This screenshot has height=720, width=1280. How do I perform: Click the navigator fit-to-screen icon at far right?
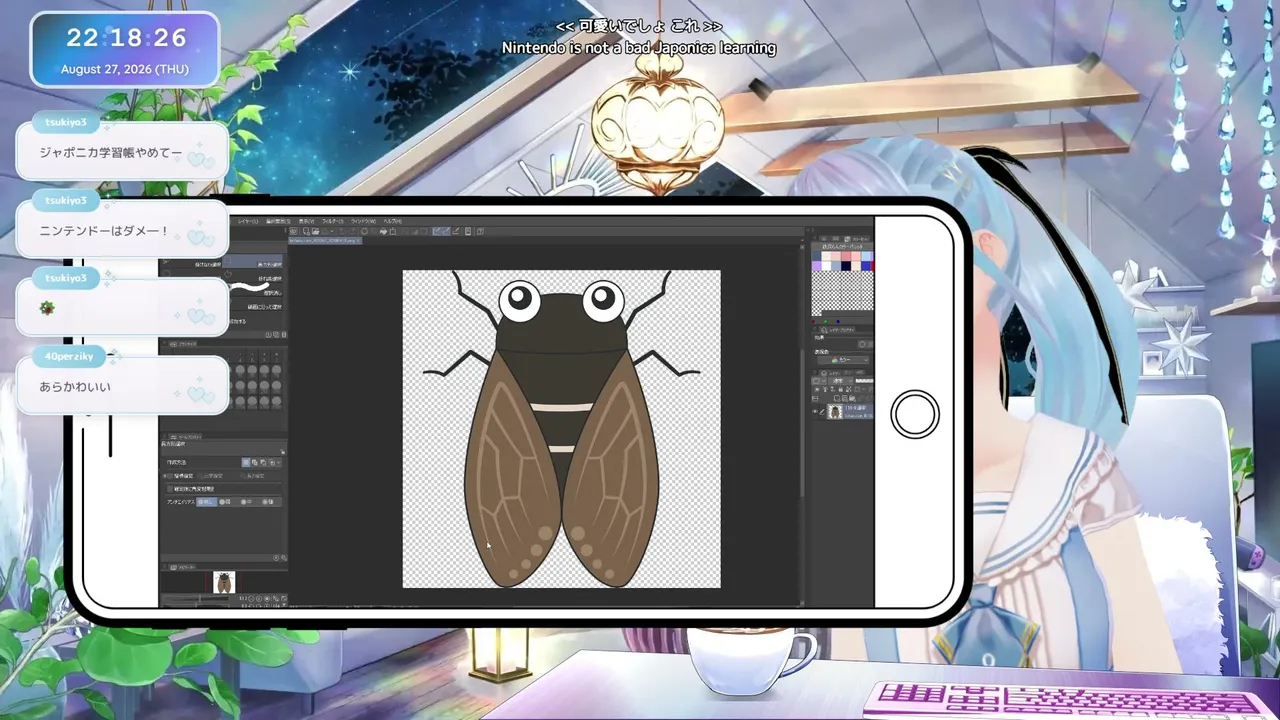click(284, 599)
